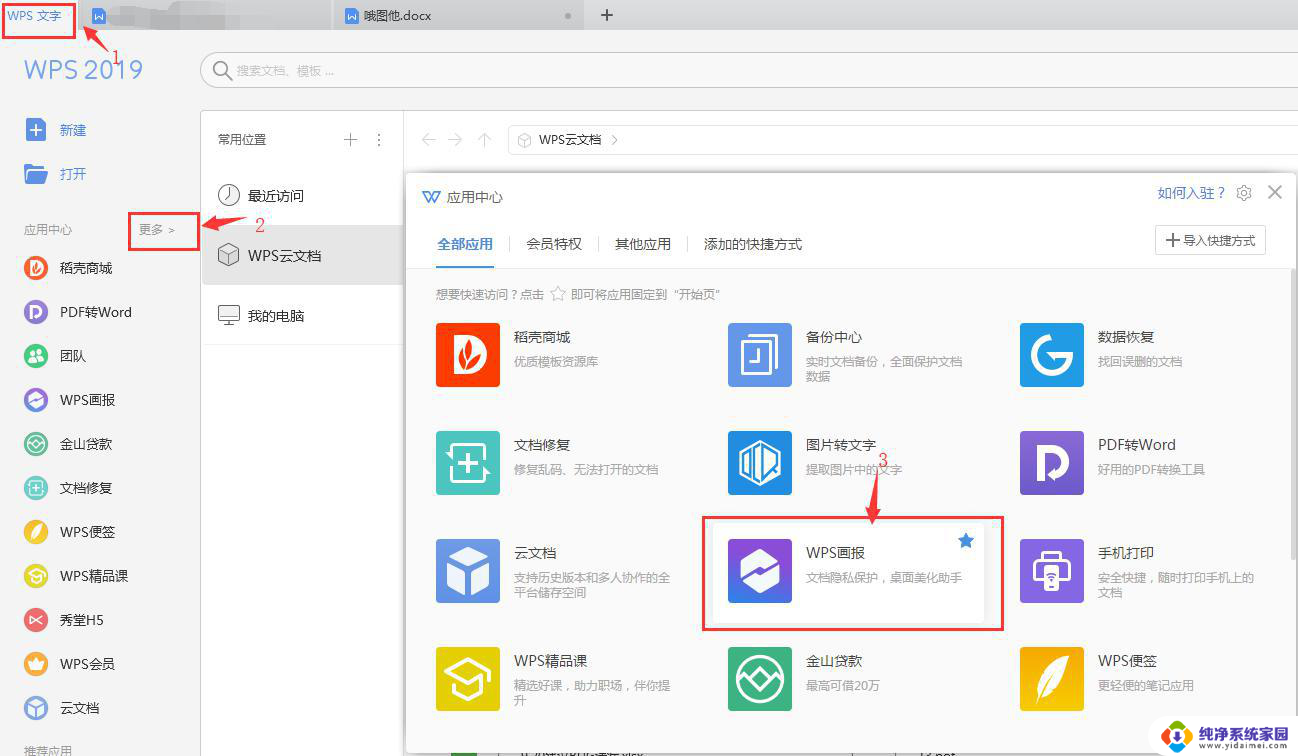Screen dimensions: 1298x756
Task: Open a new tab with plus button
Action: click(606, 15)
